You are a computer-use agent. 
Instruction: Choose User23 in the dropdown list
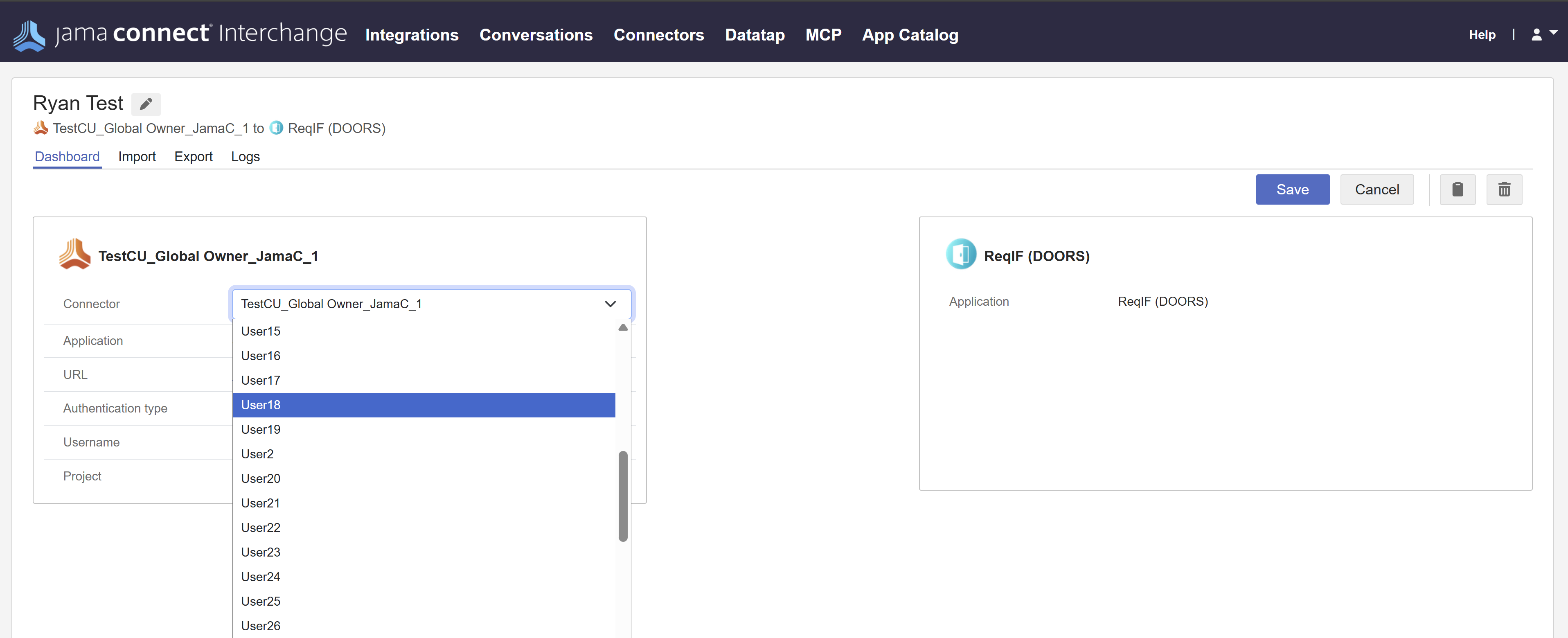pyautogui.click(x=424, y=552)
